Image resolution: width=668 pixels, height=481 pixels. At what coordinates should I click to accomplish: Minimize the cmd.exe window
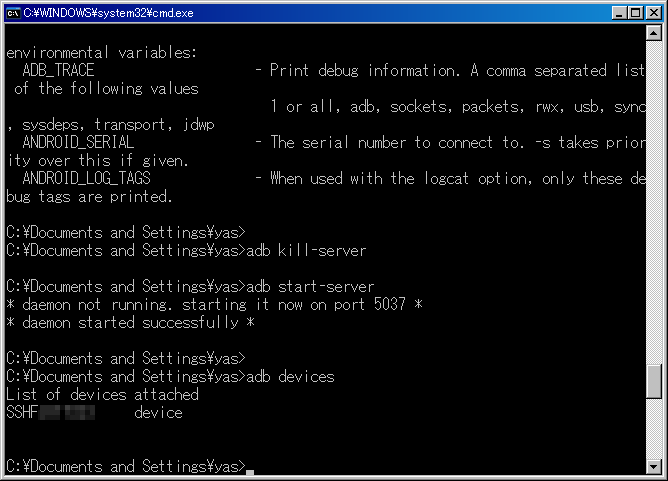(x=619, y=13)
